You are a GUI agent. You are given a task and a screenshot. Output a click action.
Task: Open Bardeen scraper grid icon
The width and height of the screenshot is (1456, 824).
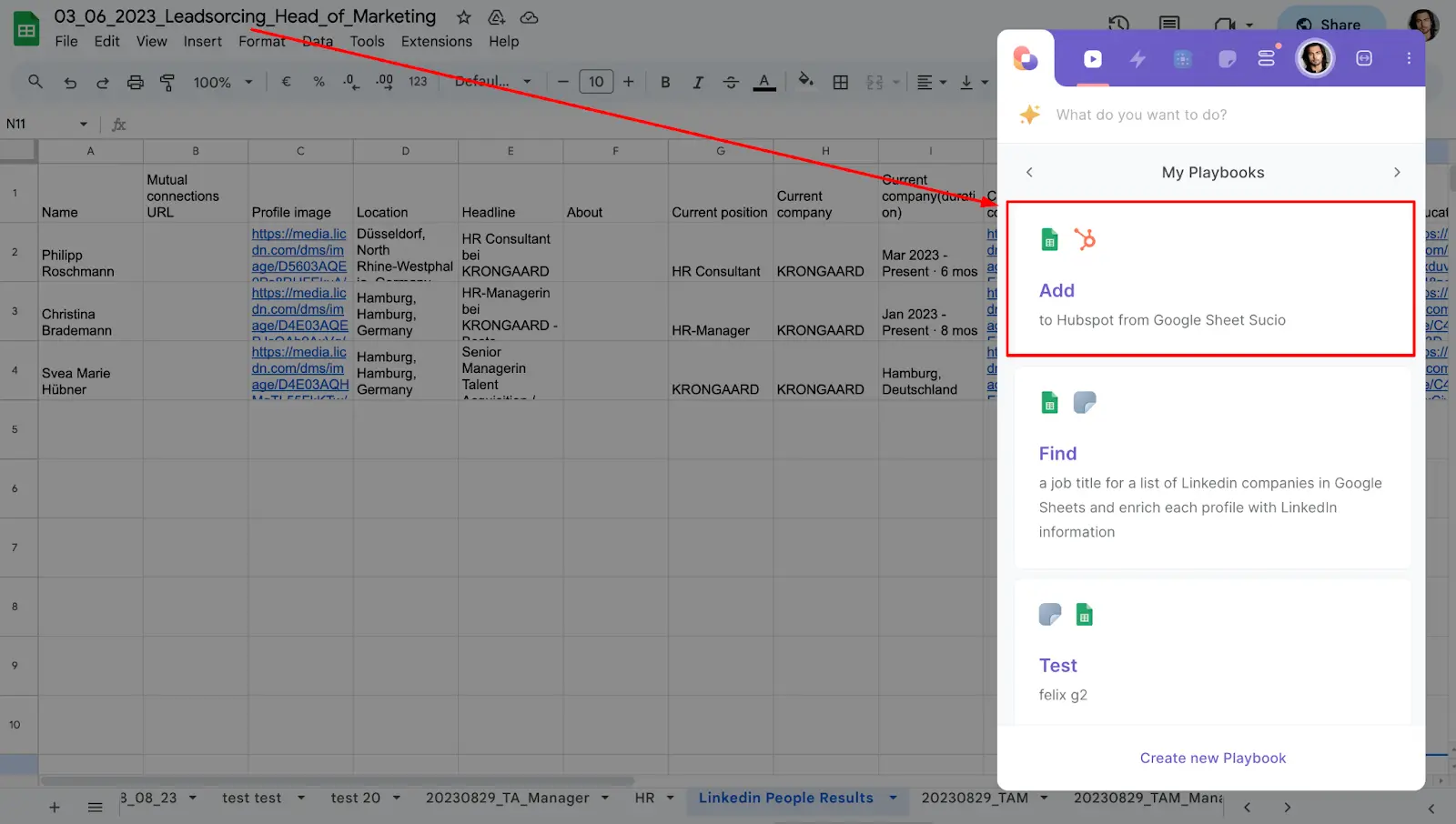(1182, 59)
